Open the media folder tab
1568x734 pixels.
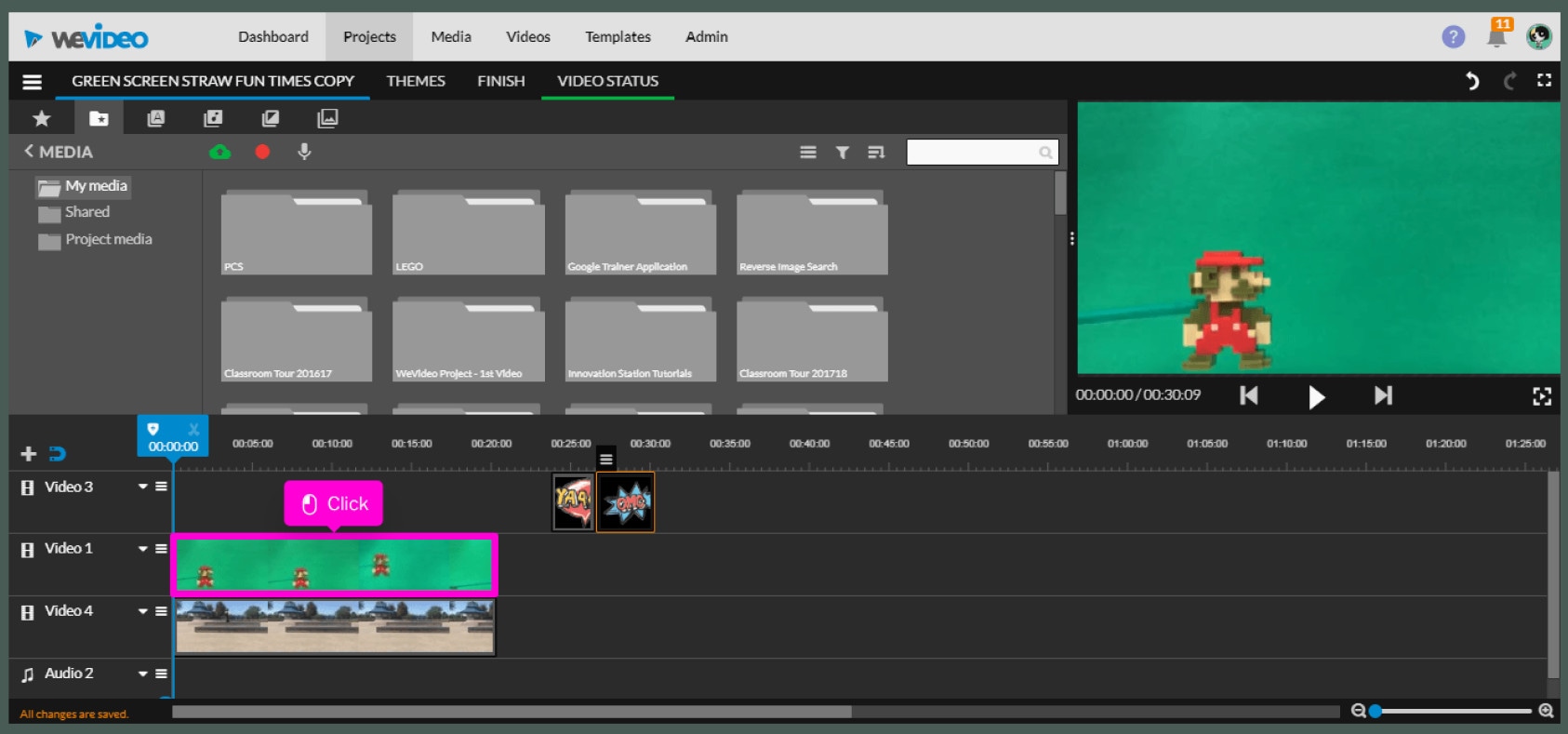tap(99, 118)
